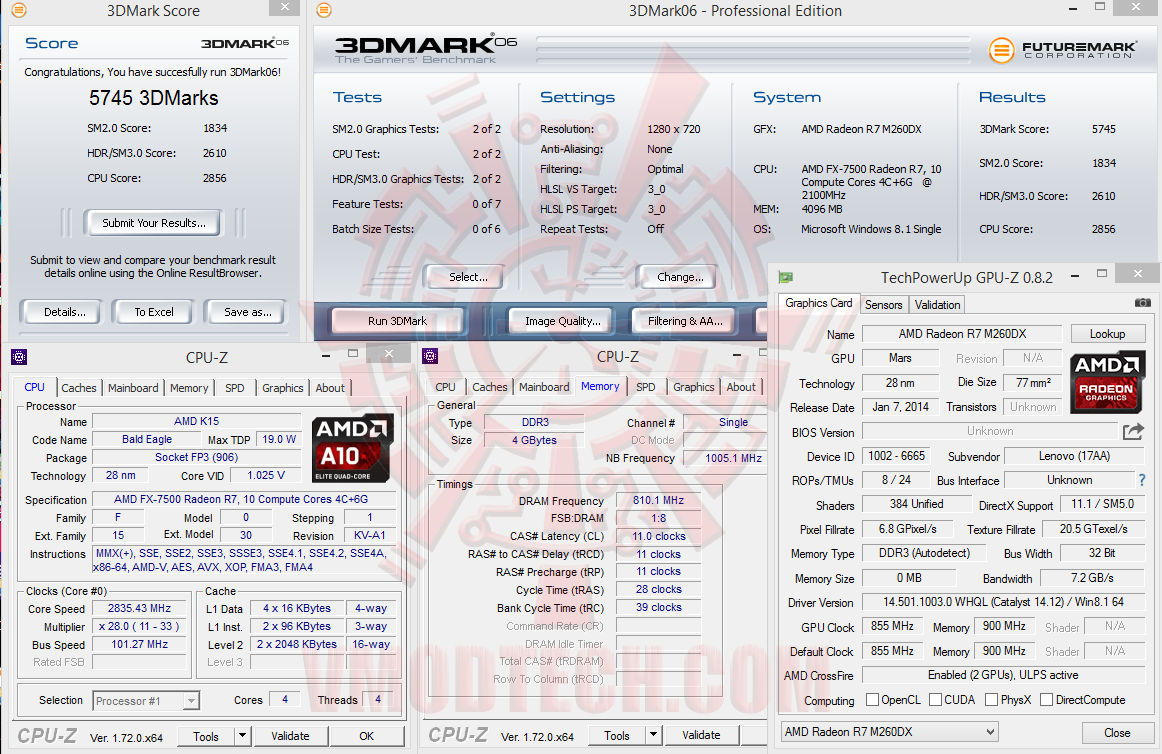The height and width of the screenshot is (754, 1162).
Task: Click OK button in left CPU-Z
Action: [367, 735]
